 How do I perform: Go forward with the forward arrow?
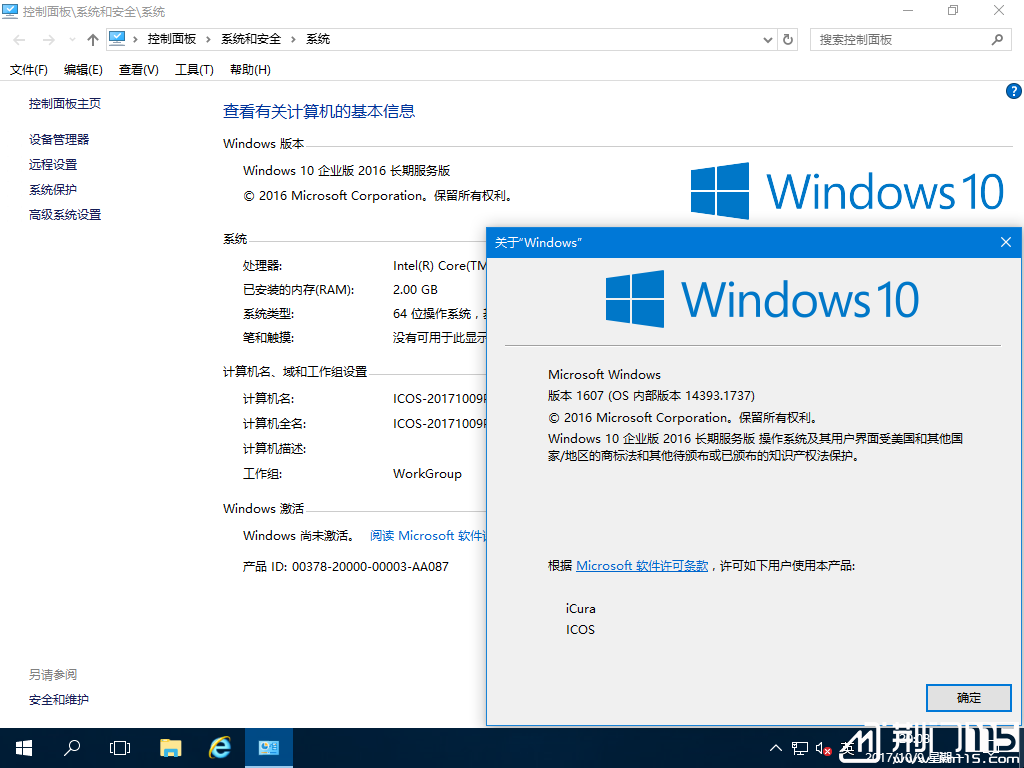49,40
